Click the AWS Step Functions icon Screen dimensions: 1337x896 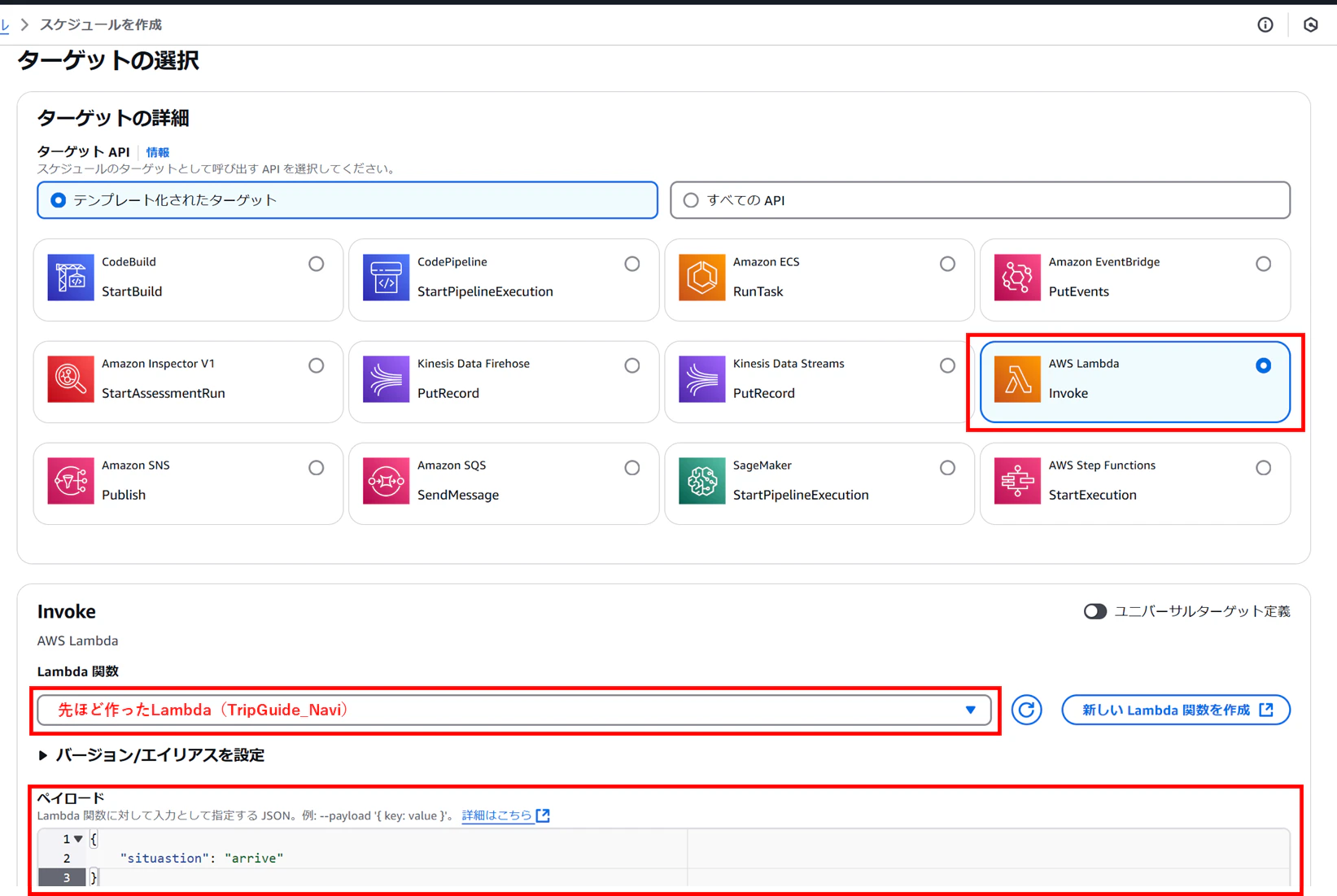click(x=1017, y=481)
